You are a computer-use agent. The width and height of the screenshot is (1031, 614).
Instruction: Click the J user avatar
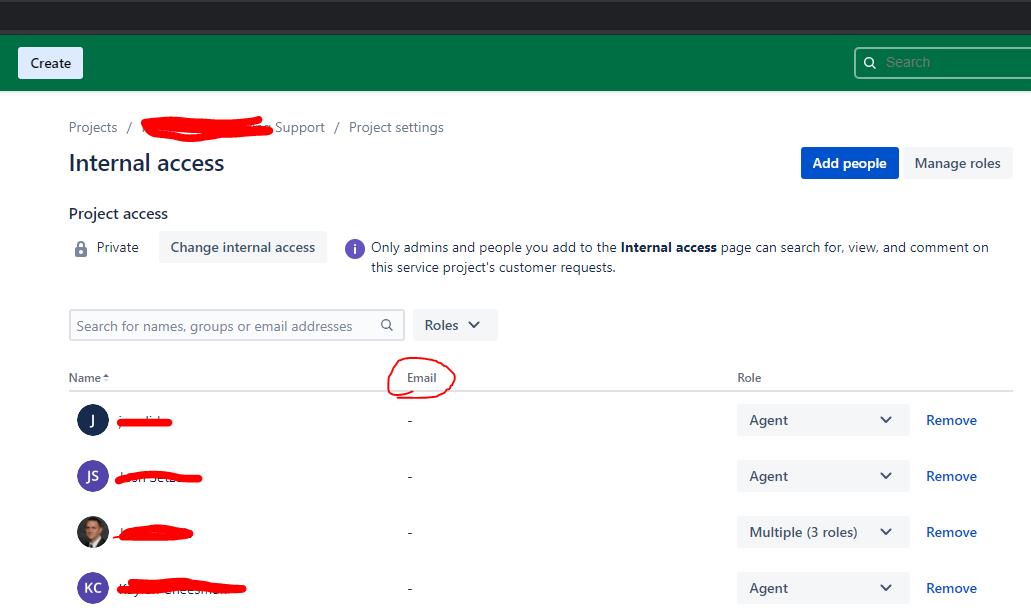click(93, 420)
